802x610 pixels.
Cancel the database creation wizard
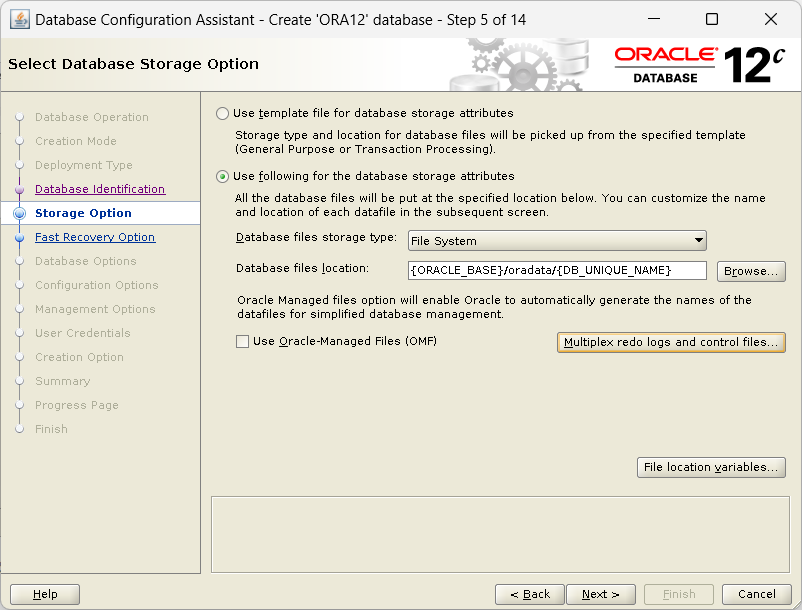coord(756,594)
